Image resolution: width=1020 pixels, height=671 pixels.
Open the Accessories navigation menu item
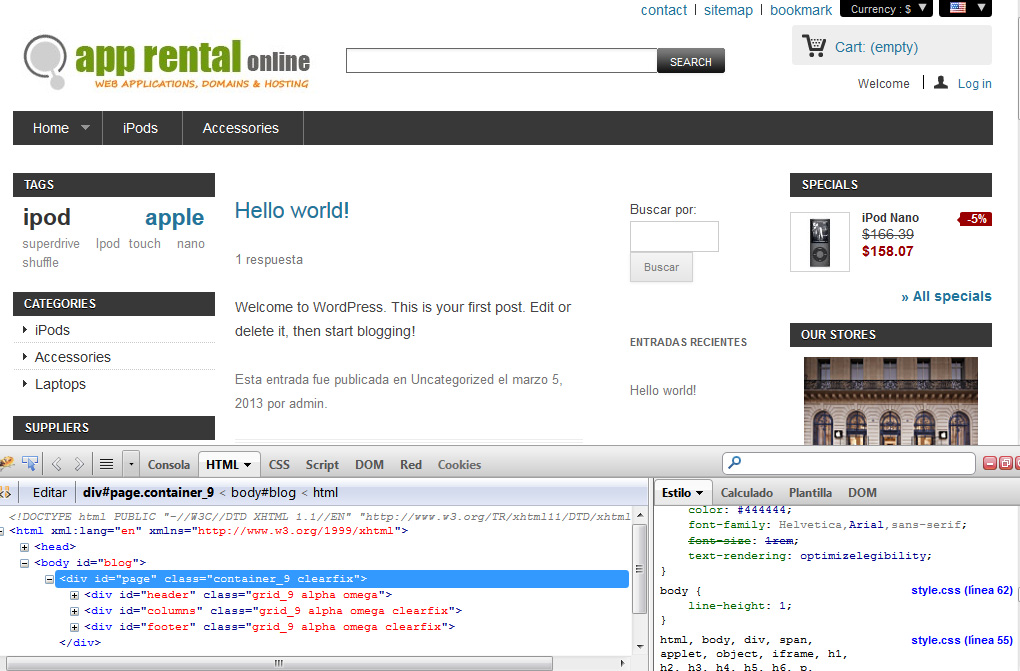[x=241, y=128]
